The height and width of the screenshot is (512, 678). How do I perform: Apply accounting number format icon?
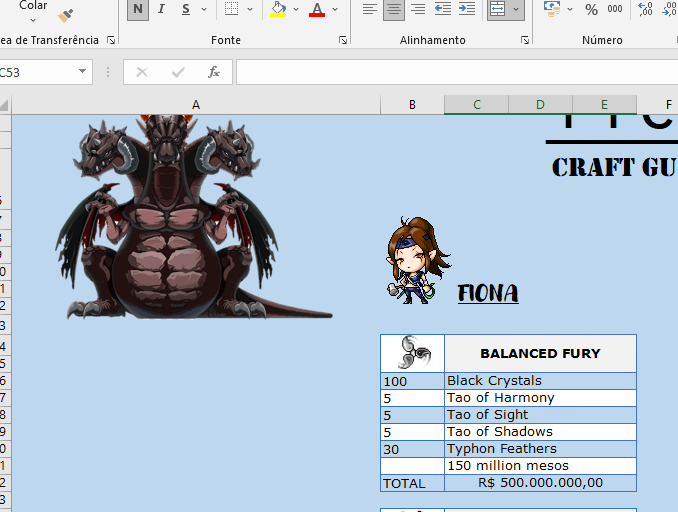[x=552, y=9]
